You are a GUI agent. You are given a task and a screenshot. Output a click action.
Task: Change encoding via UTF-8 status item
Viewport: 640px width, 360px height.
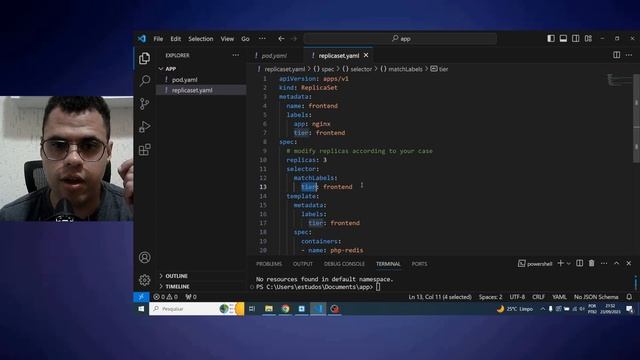point(517,297)
